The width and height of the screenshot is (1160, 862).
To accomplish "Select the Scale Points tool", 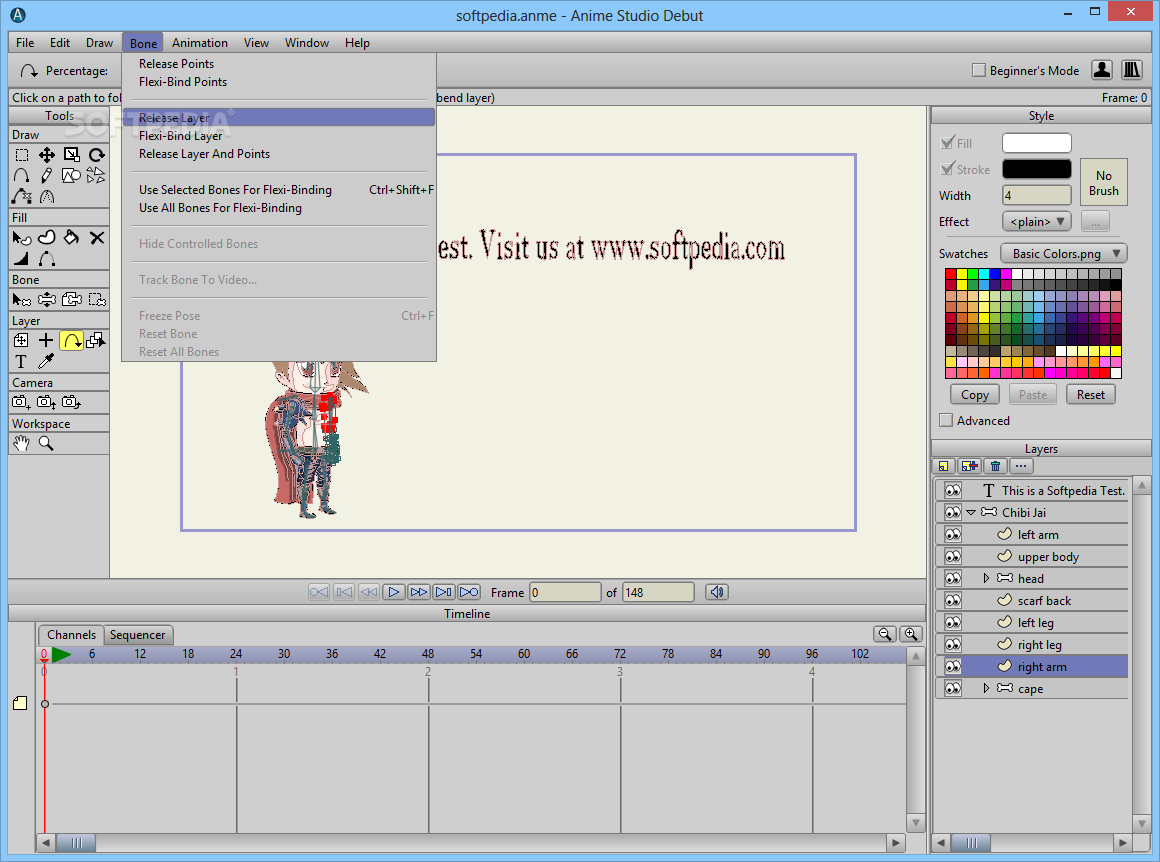I will coord(72,155).
